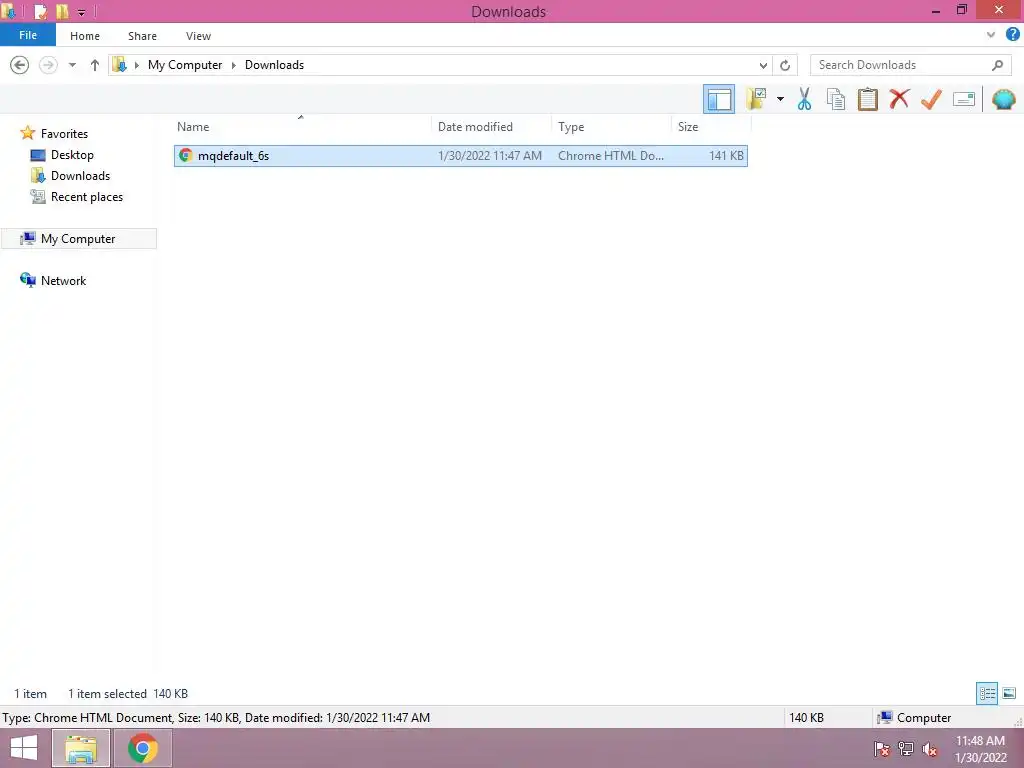Refresh the Downloads folder
The height and width of the screenshot is (768, 1024).
(785, 65)
